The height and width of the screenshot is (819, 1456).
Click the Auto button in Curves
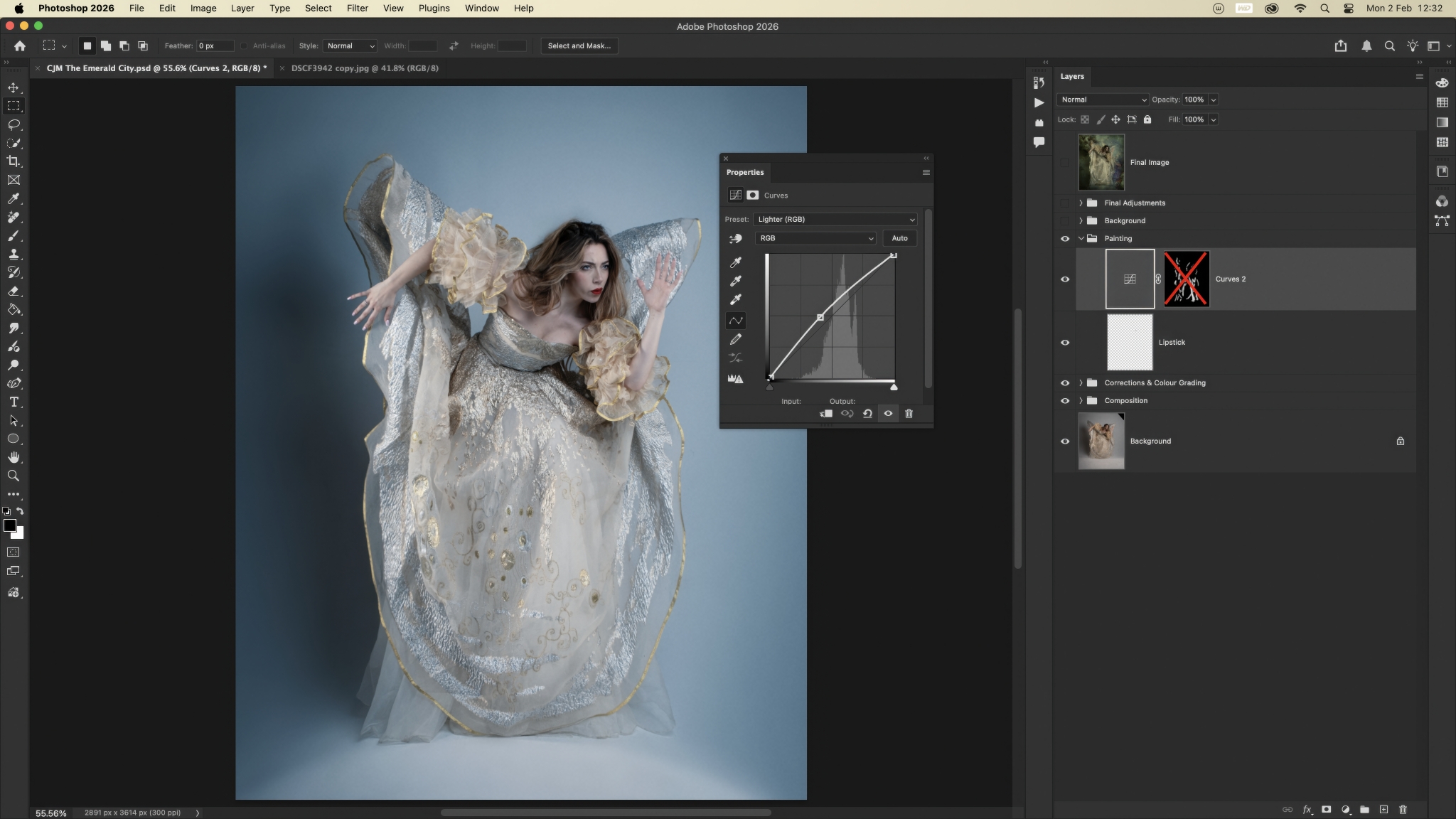[899, 238]
